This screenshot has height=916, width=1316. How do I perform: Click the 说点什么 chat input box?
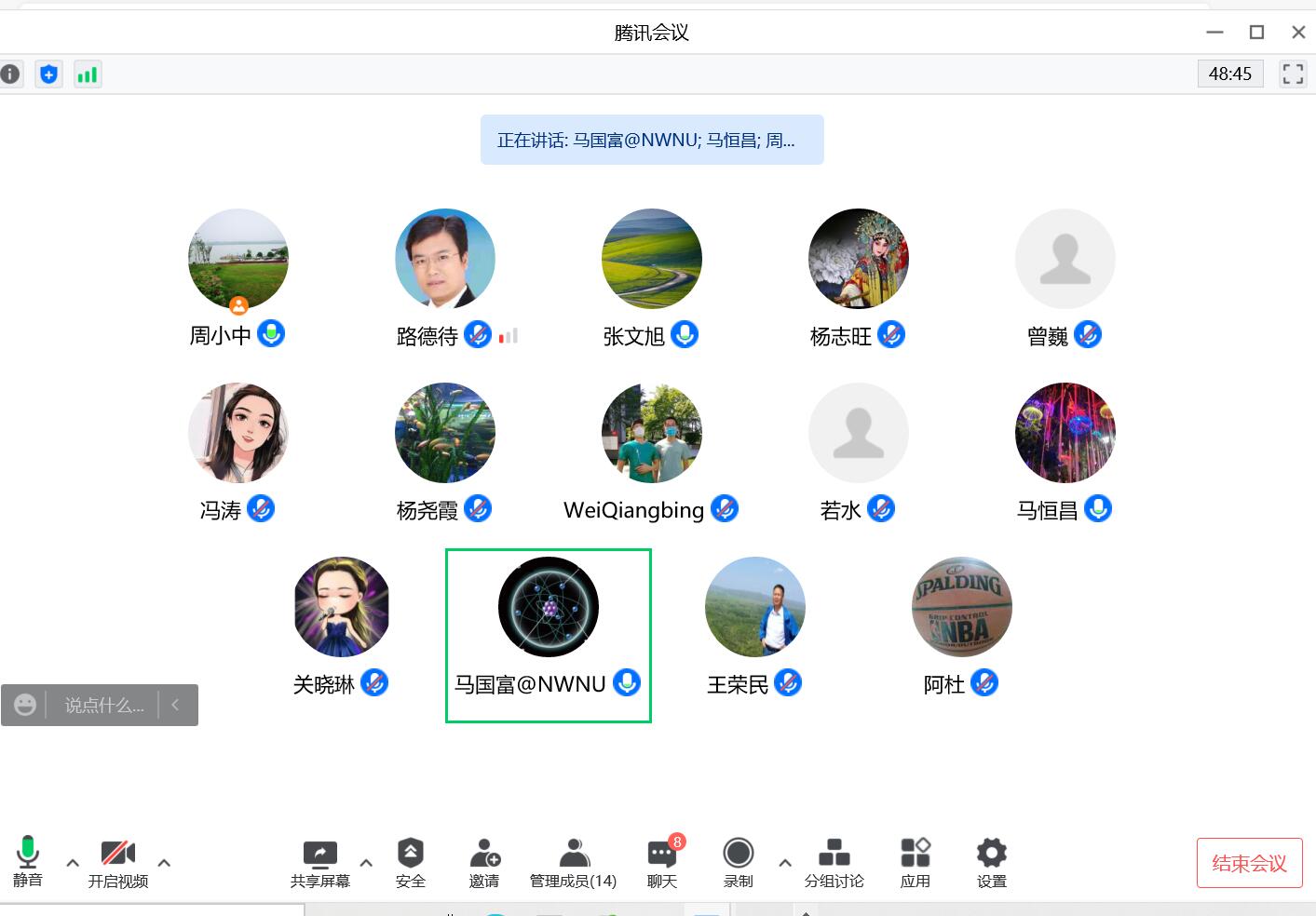click(104, 706)
